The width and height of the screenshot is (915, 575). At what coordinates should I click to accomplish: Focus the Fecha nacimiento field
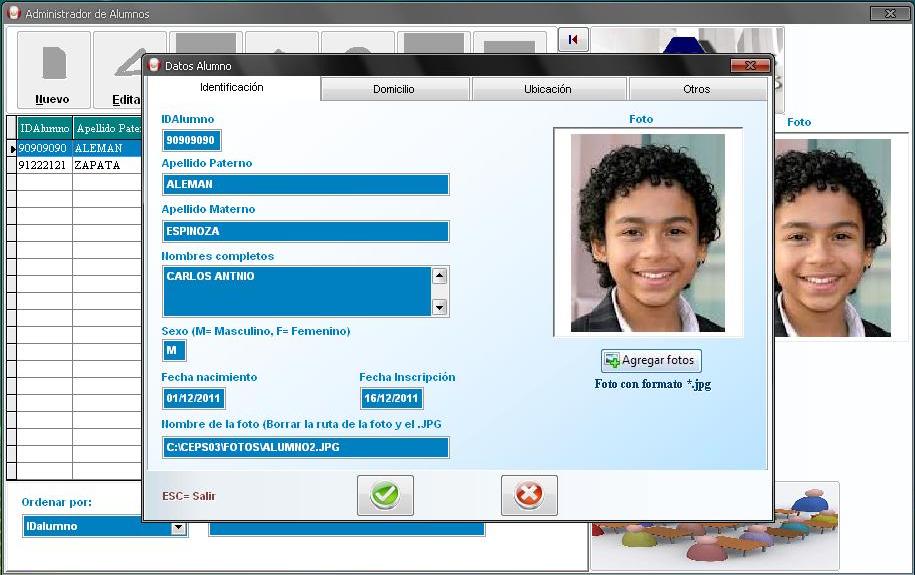pyautogui.click(x=193, y=399)
